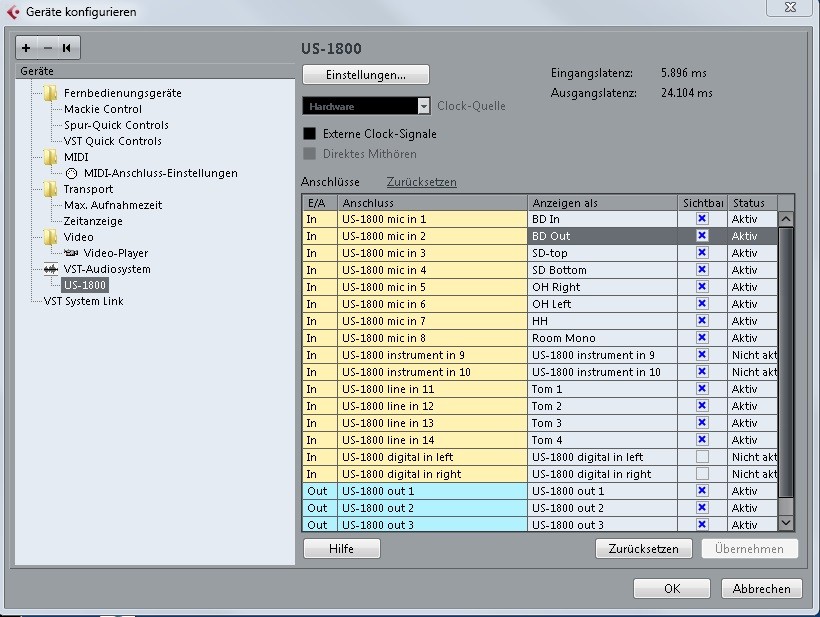Click the Anschluss column header

click(x=432, y=203)
